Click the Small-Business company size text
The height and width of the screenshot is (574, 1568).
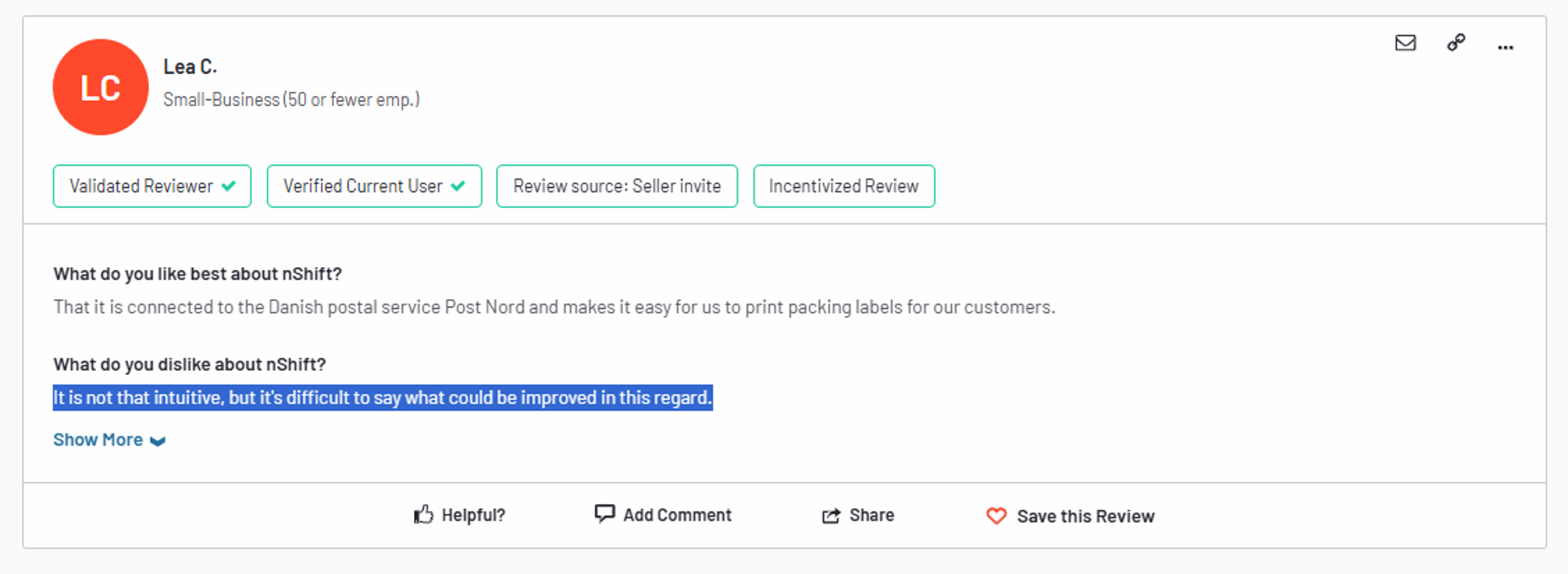point(291,99)
